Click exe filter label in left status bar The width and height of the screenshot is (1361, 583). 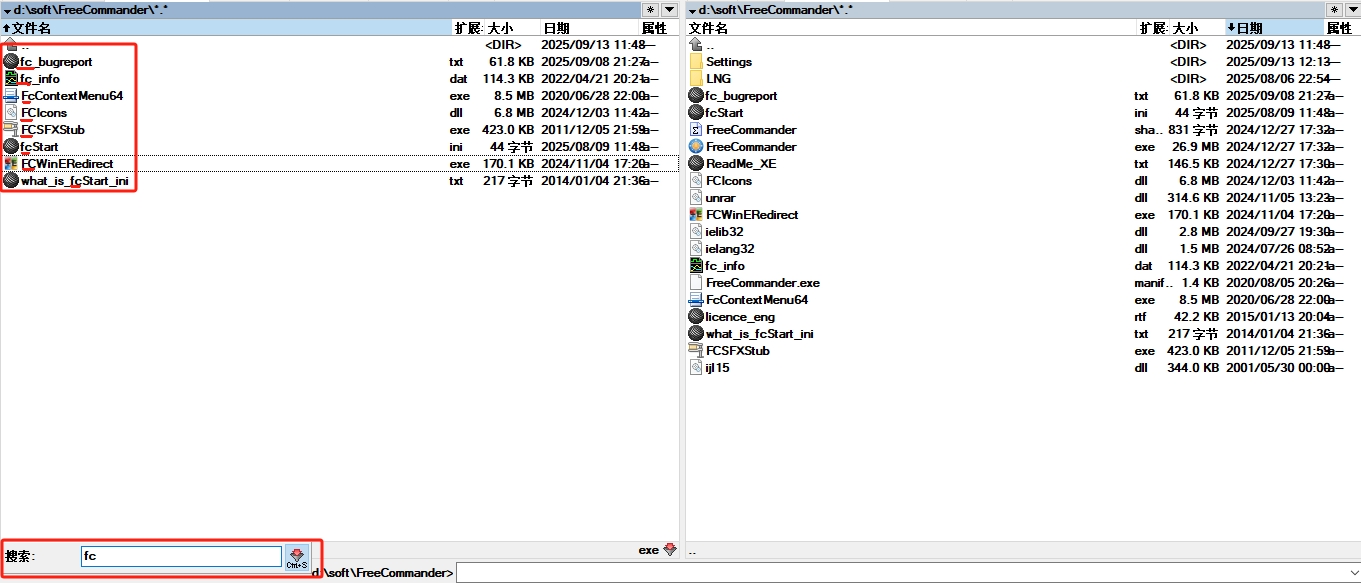(648, 550)
